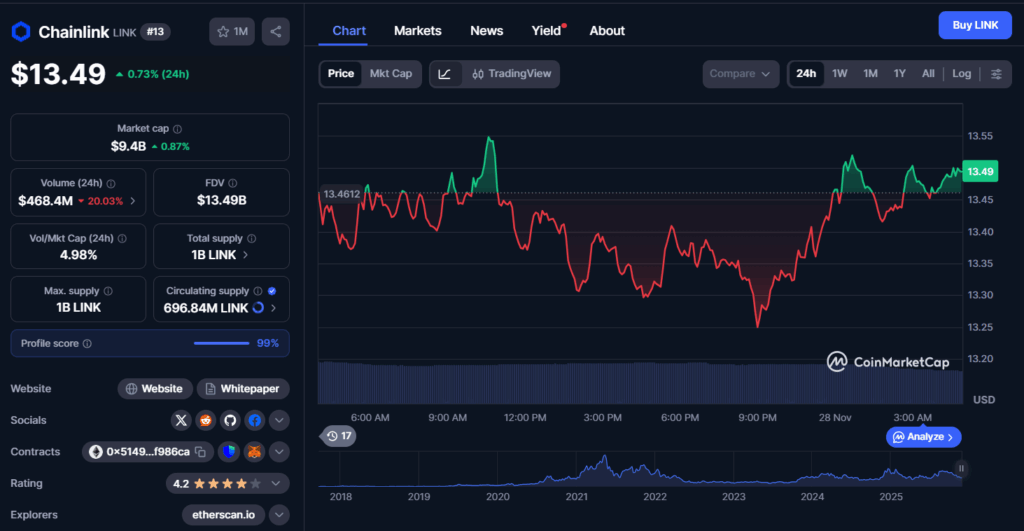Click the Facebook social icon
Image resolution: width=1024 pixels, height=531 pixels.
coord(254,420)
